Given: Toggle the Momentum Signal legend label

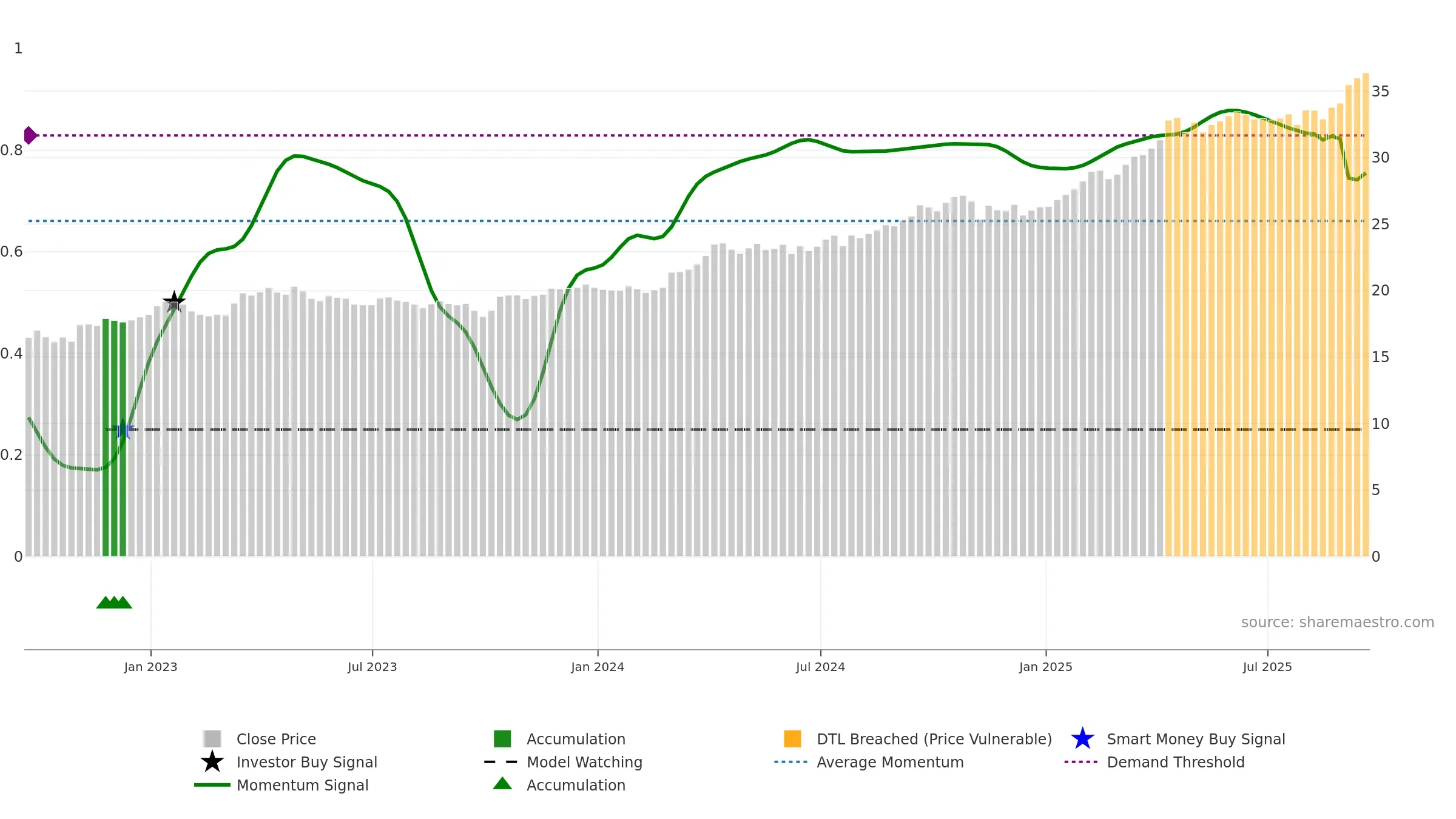Looking at the screenshot, I should [303, 785].
